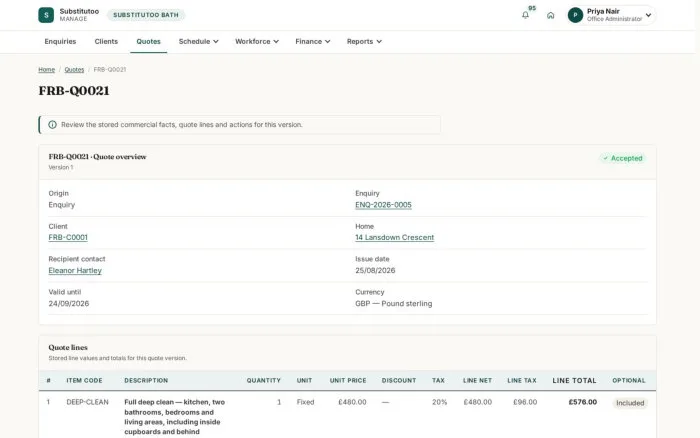Click the issue date 25/08/2026
Screen dimensions: 700x438
click(375, 271)
